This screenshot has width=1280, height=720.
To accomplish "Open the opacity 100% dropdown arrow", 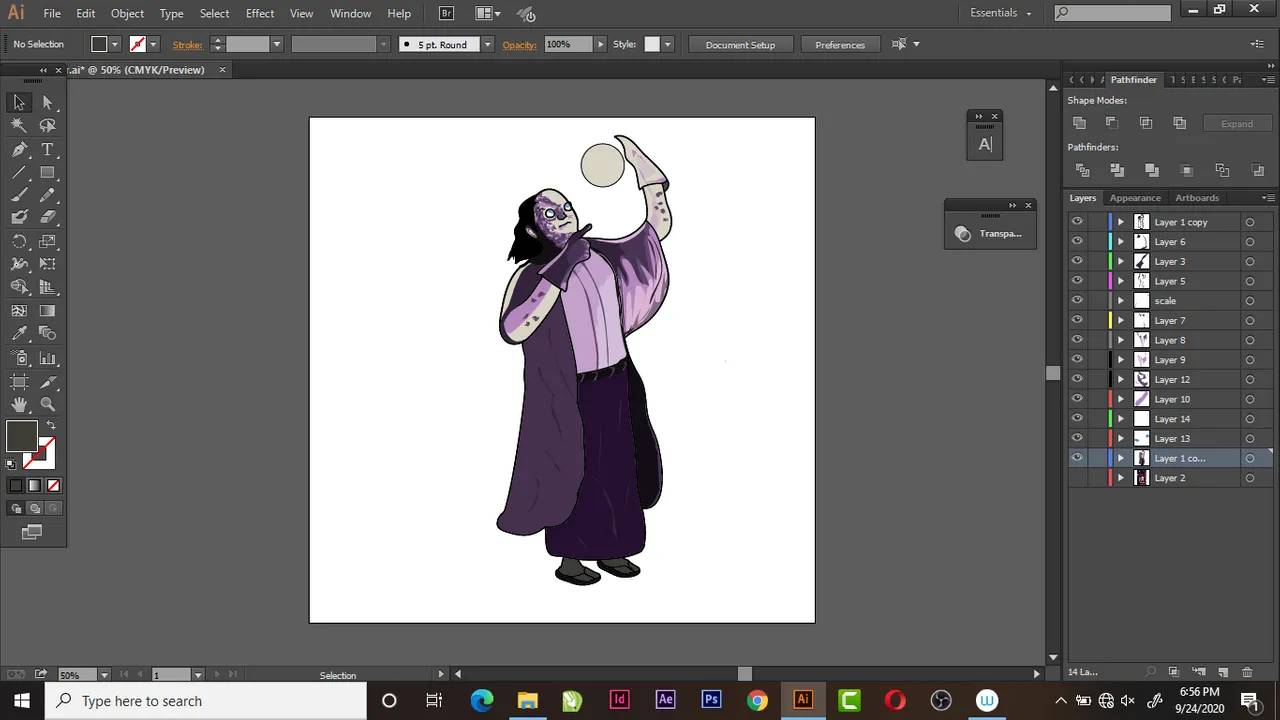I will click(600, 44).
